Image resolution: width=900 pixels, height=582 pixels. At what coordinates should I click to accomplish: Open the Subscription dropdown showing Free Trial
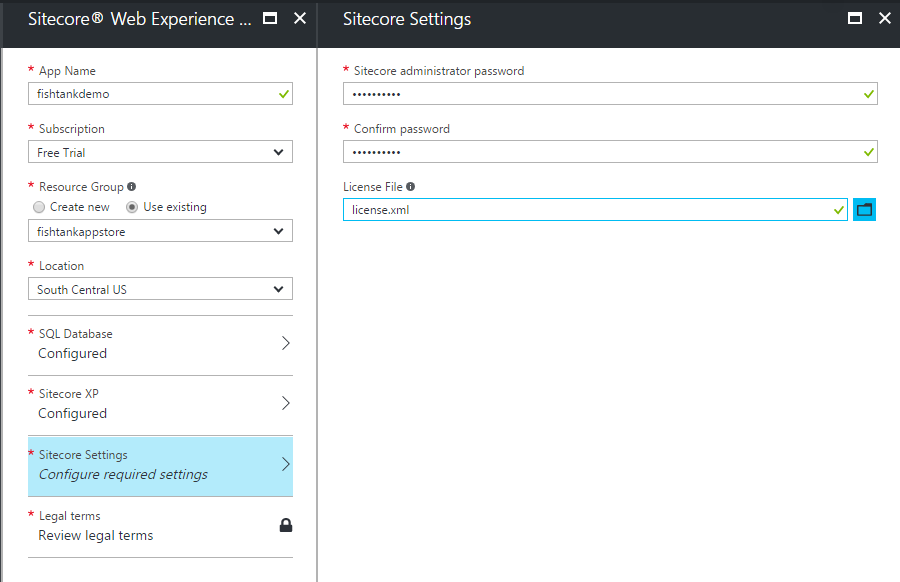(x=160, y=152)
